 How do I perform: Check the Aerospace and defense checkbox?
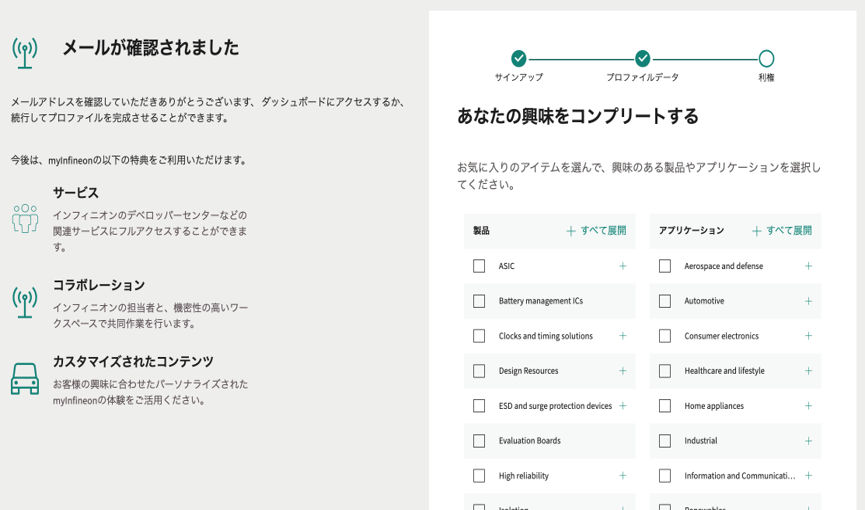(665, 266)
